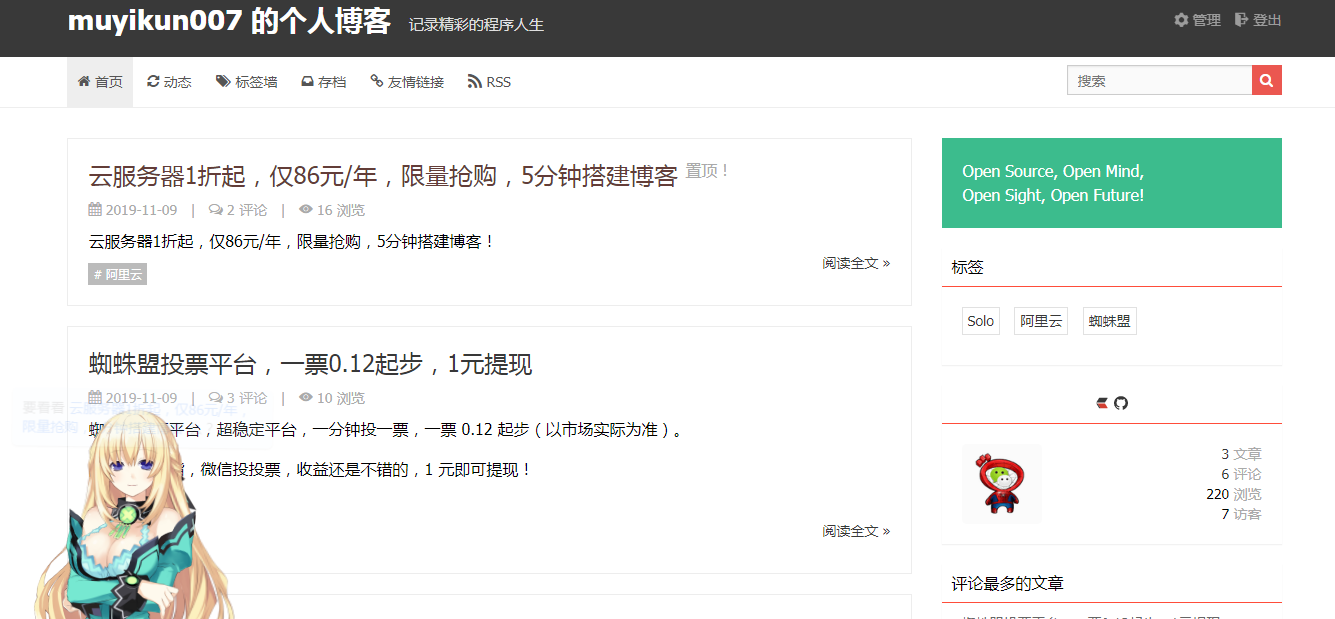Click the subtitle 记录精彩的程序人生
This screenshot has height=619, width=1335.
[476, 25]
